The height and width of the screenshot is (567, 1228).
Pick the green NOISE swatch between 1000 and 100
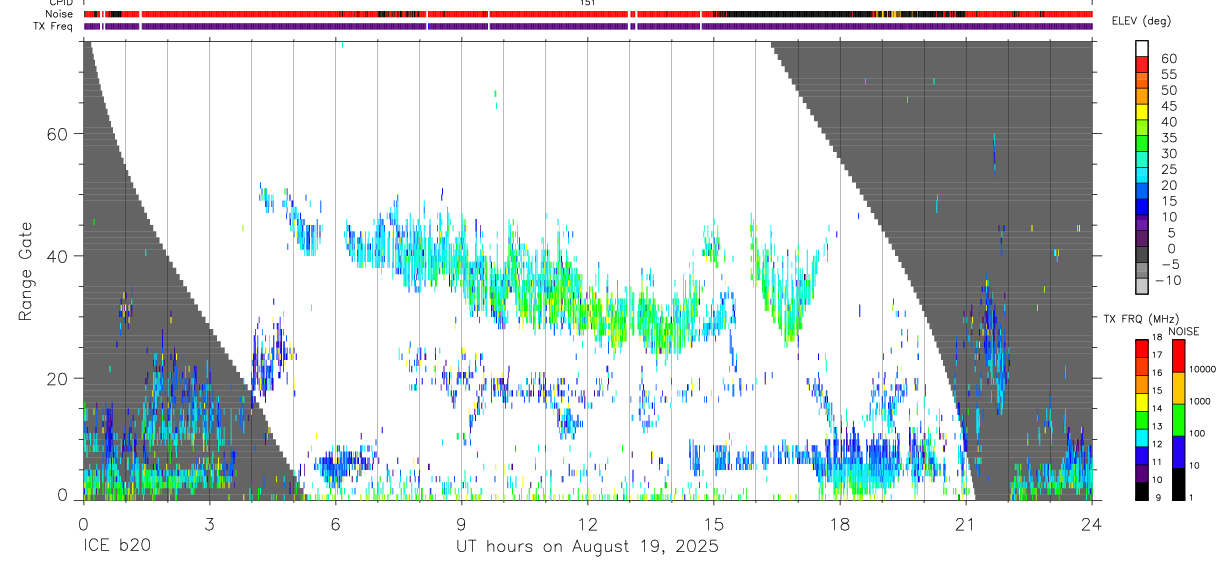pos(1178,420)
